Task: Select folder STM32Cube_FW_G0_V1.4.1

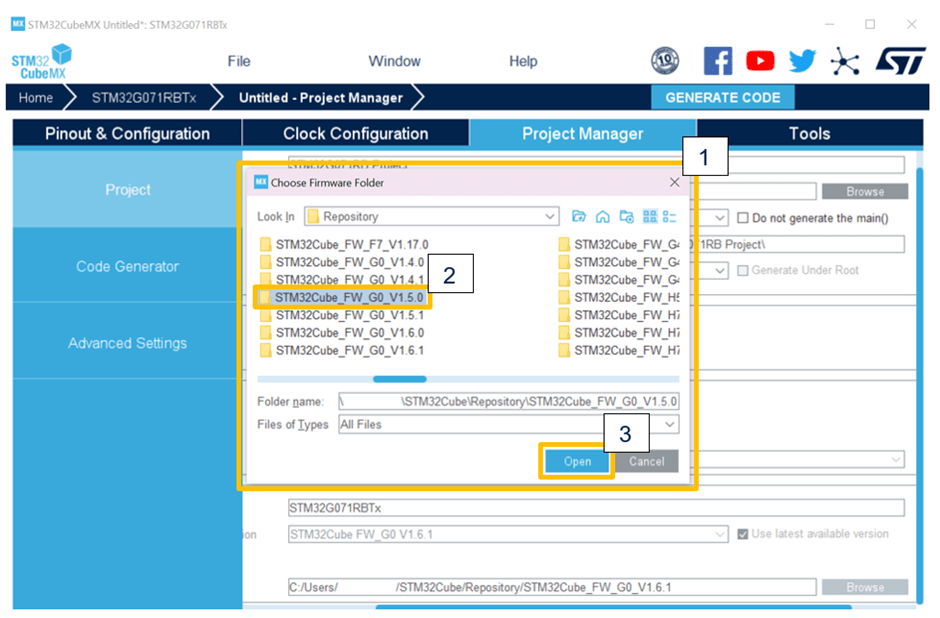Action: [x=342, y=279]
